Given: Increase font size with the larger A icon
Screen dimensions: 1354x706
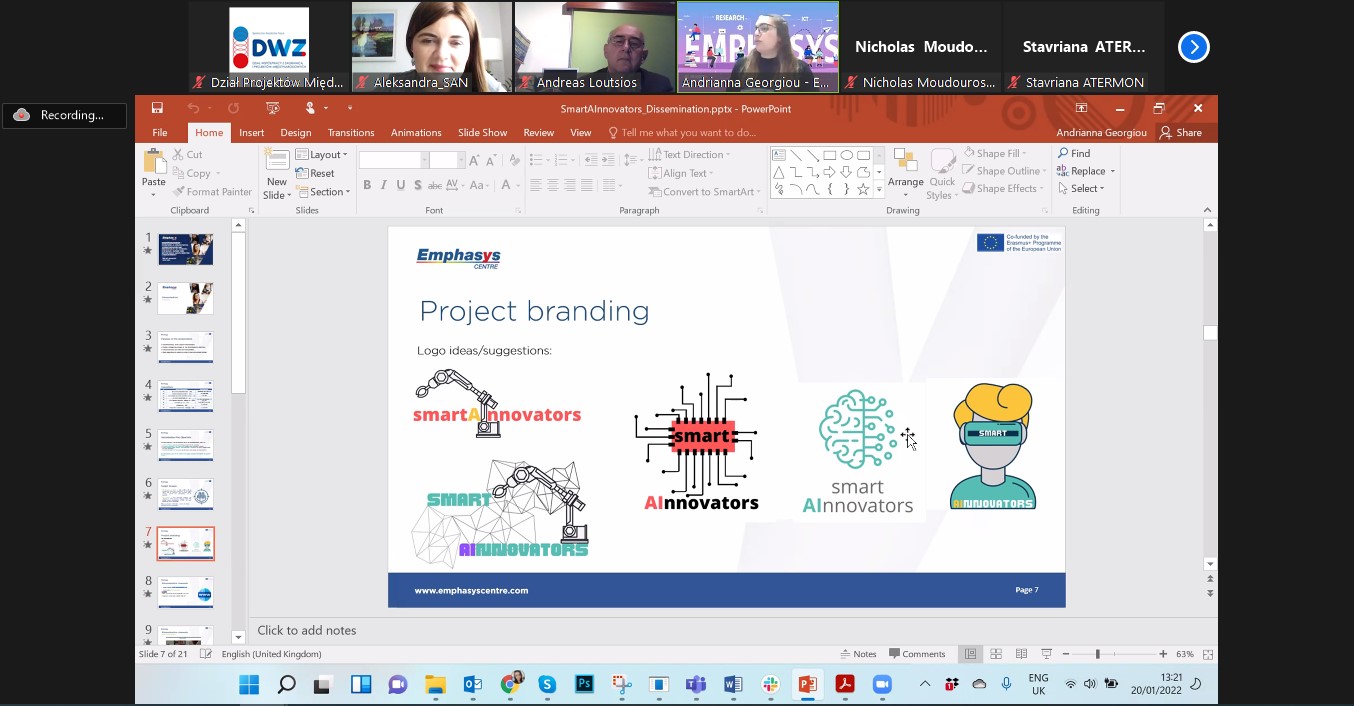Looking at the screenshot, I should point(474,160).
